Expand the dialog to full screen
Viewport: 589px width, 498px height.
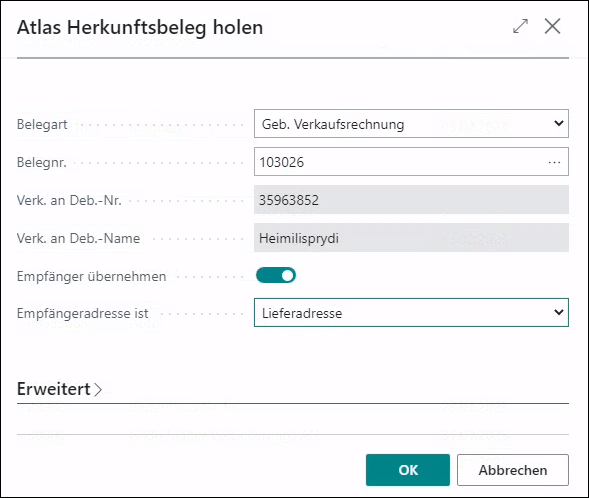click(520, 26)
